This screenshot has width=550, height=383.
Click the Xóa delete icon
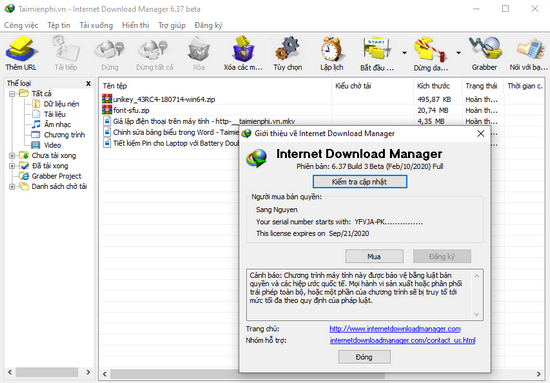click(199, 49)
